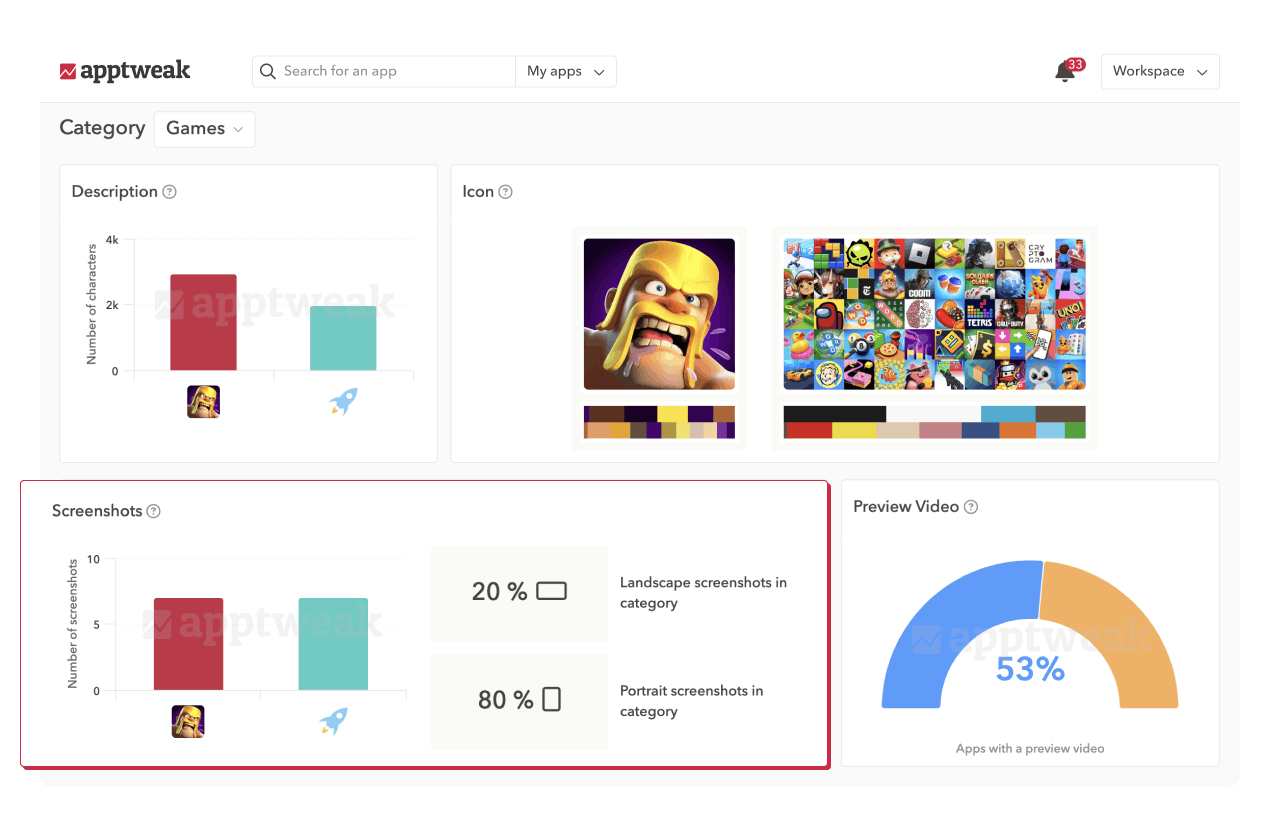1280x827 pixels.
Task: Click teal bar in Description chart
Action: (x=343, y=339)
